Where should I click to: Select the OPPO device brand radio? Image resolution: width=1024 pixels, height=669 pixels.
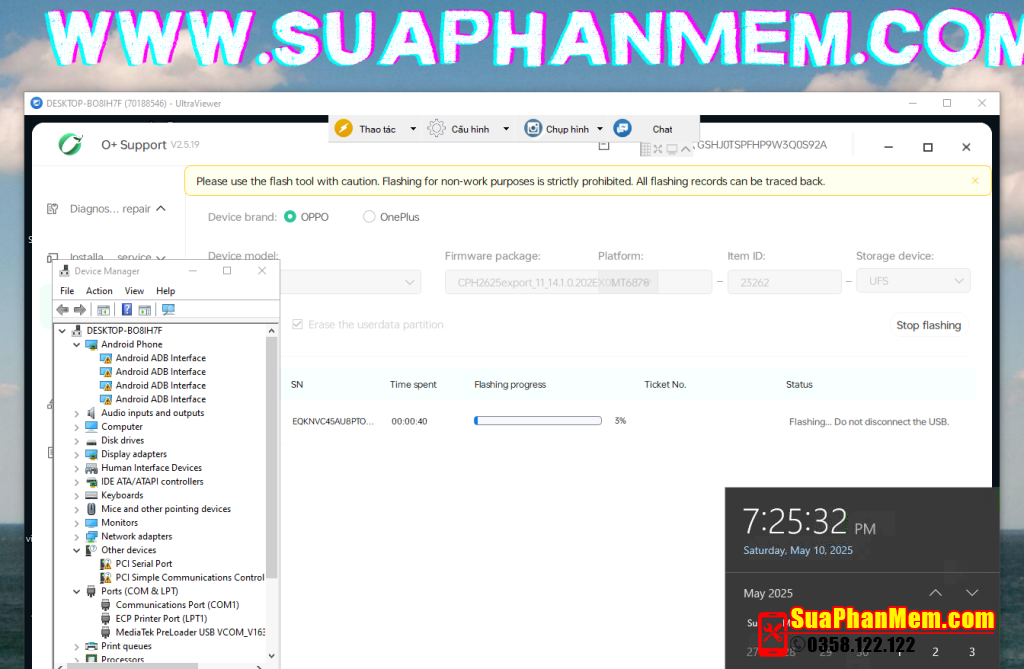[290, 217]
